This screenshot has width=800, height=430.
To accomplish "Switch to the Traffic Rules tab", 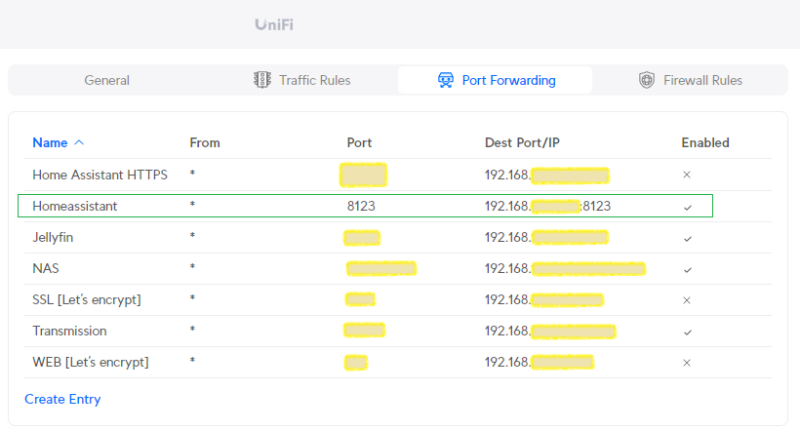I will tap(301, 80).
